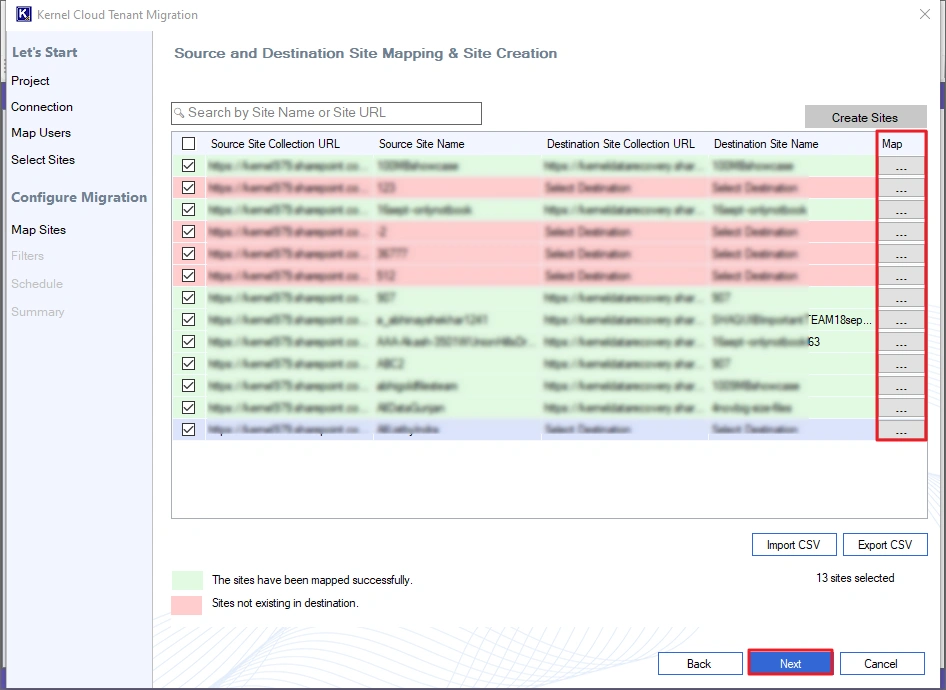The width and height of the screenshot is (946, 690).
Task: Click the Next button
Action: [790, 663]
